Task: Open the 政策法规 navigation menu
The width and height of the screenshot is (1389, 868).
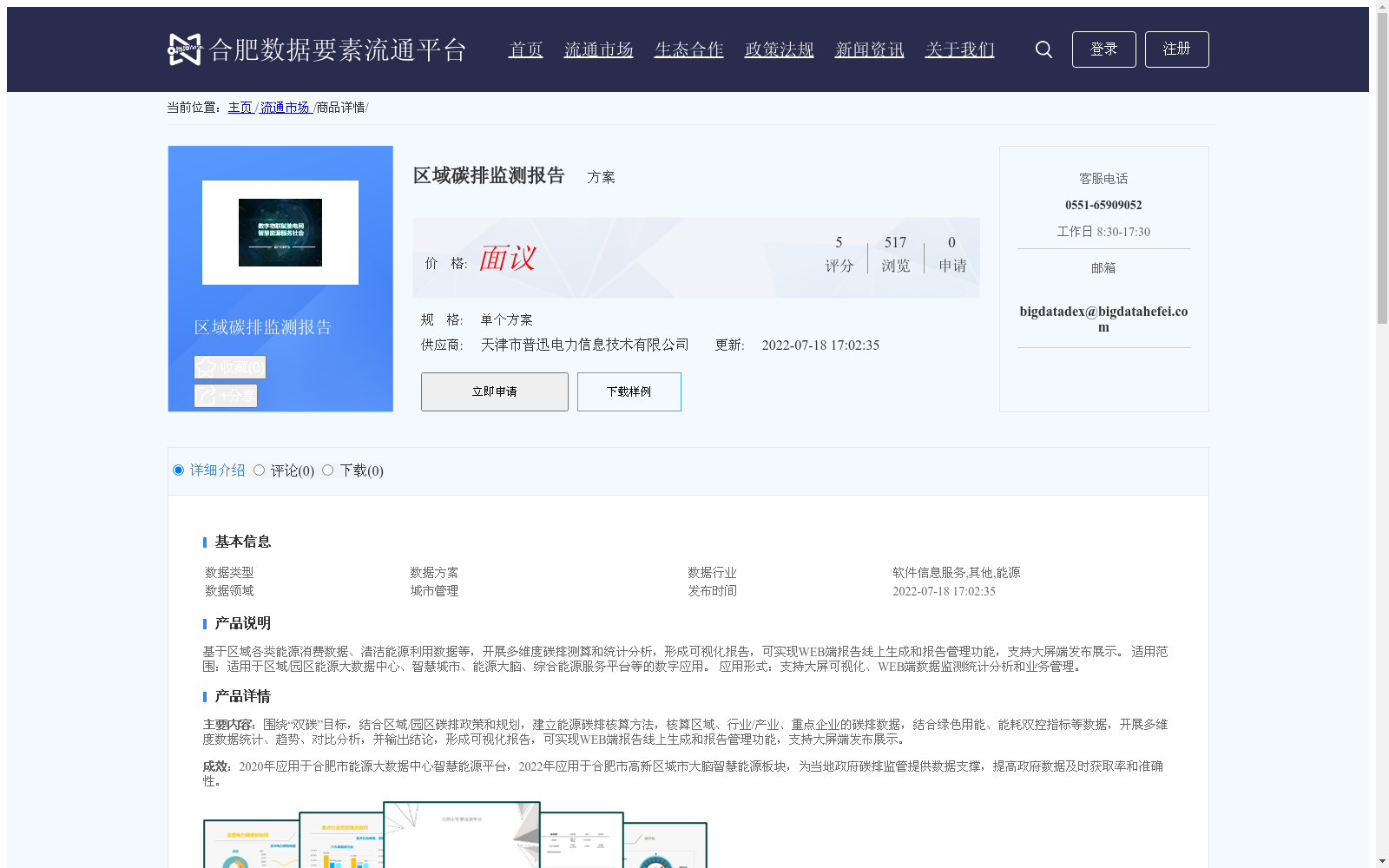Action: (x=778, y=49)
